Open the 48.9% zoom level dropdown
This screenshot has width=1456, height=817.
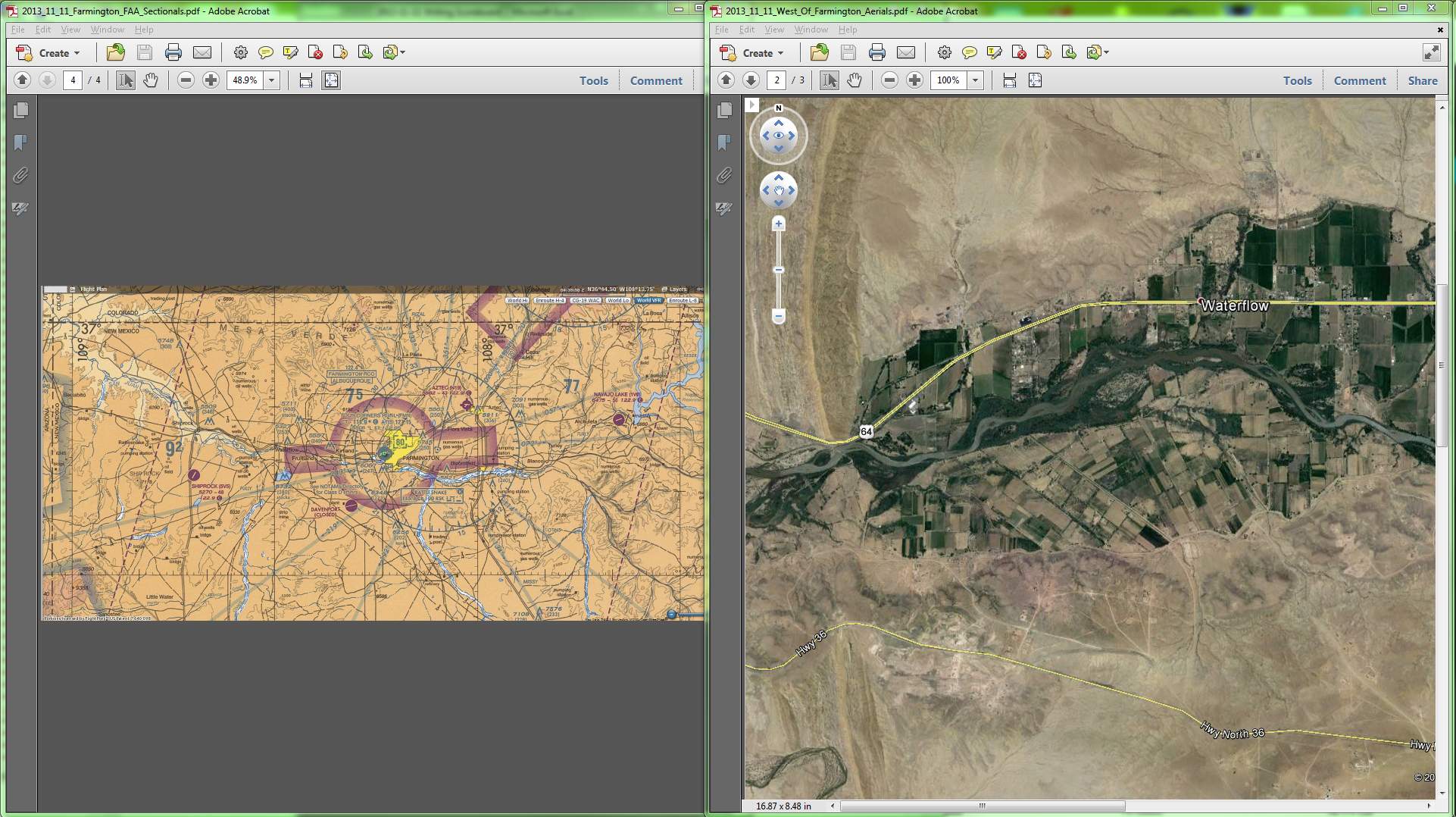(271, 80)
